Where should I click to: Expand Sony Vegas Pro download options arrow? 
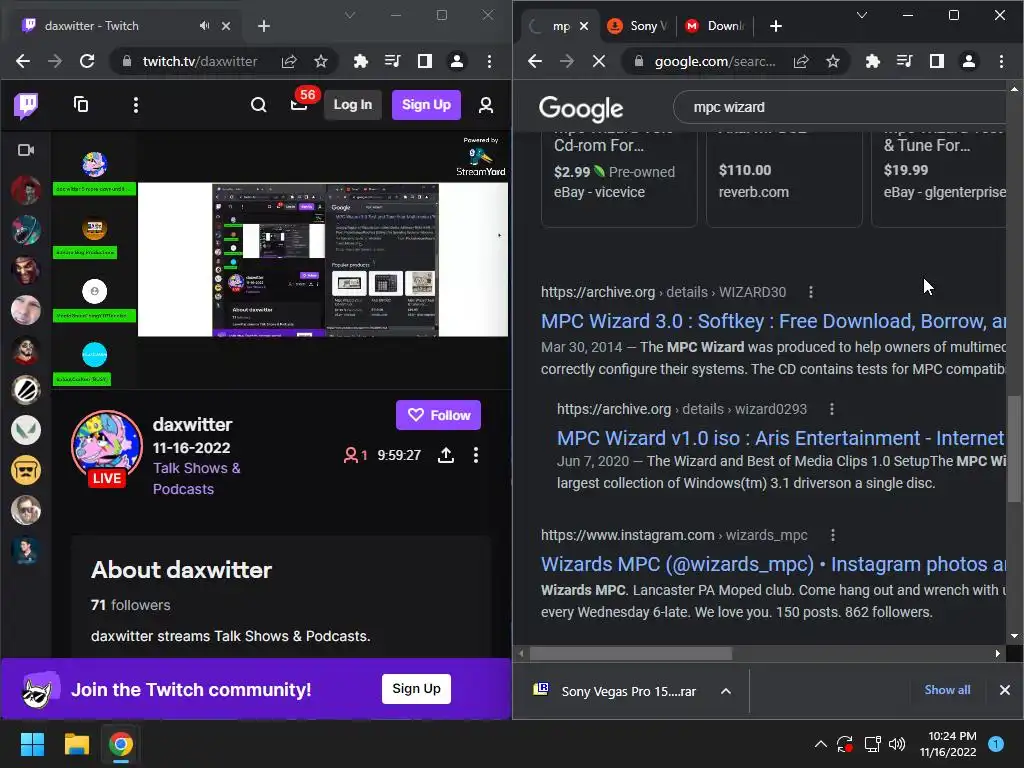(x=726, y=691)
